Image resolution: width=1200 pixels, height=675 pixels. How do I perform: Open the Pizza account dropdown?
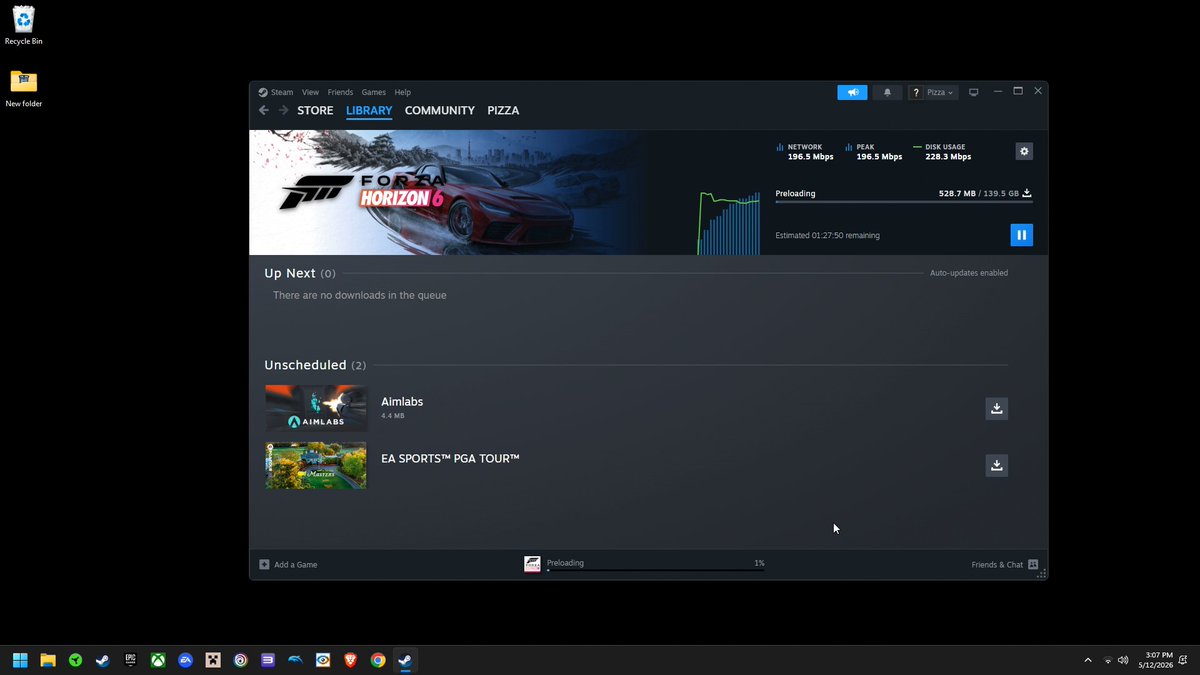[940, 92]
